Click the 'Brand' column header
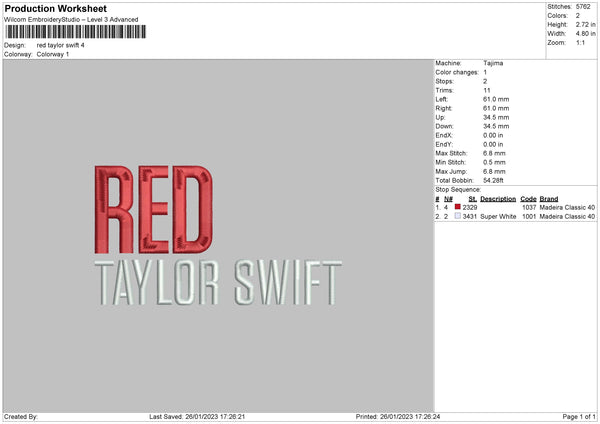This screenshot has height=424, width=600. [x=549, y=199]
